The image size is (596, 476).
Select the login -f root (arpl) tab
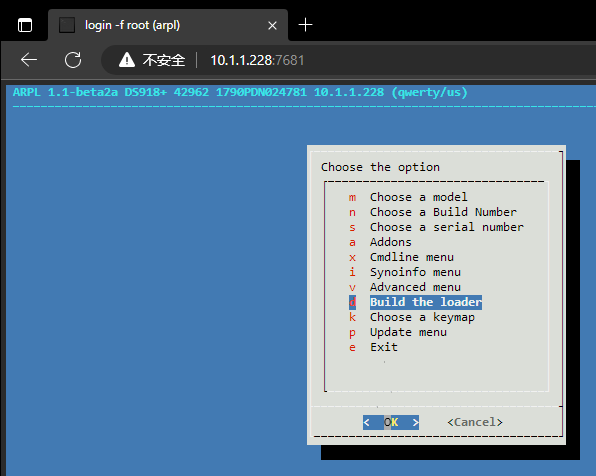point(168,25)
